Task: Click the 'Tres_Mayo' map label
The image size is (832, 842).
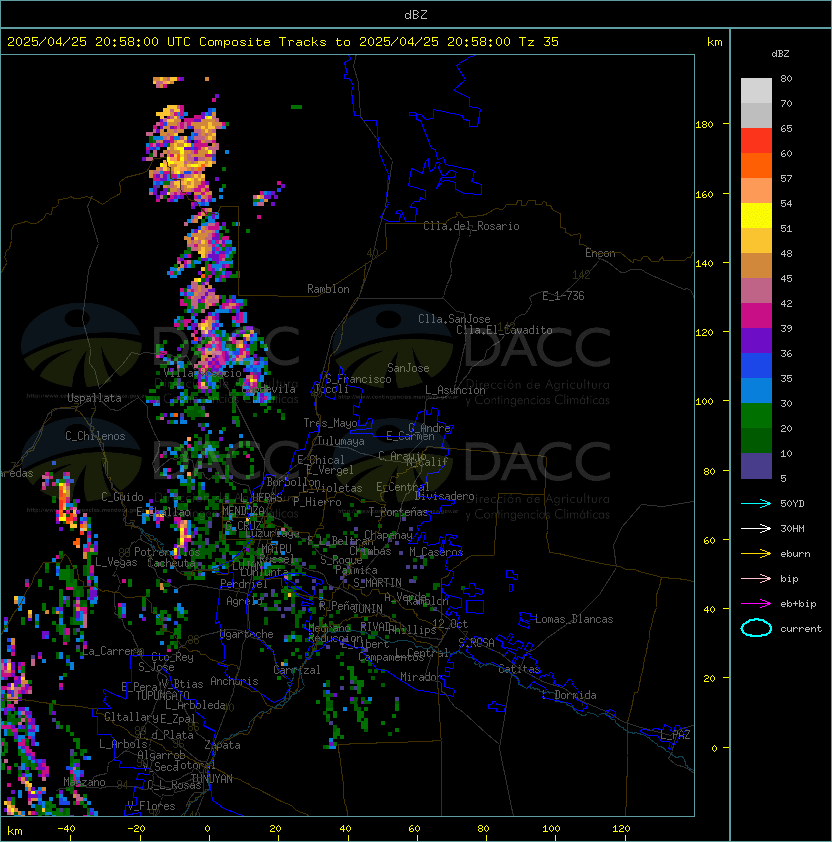Action: click(330, 423)
